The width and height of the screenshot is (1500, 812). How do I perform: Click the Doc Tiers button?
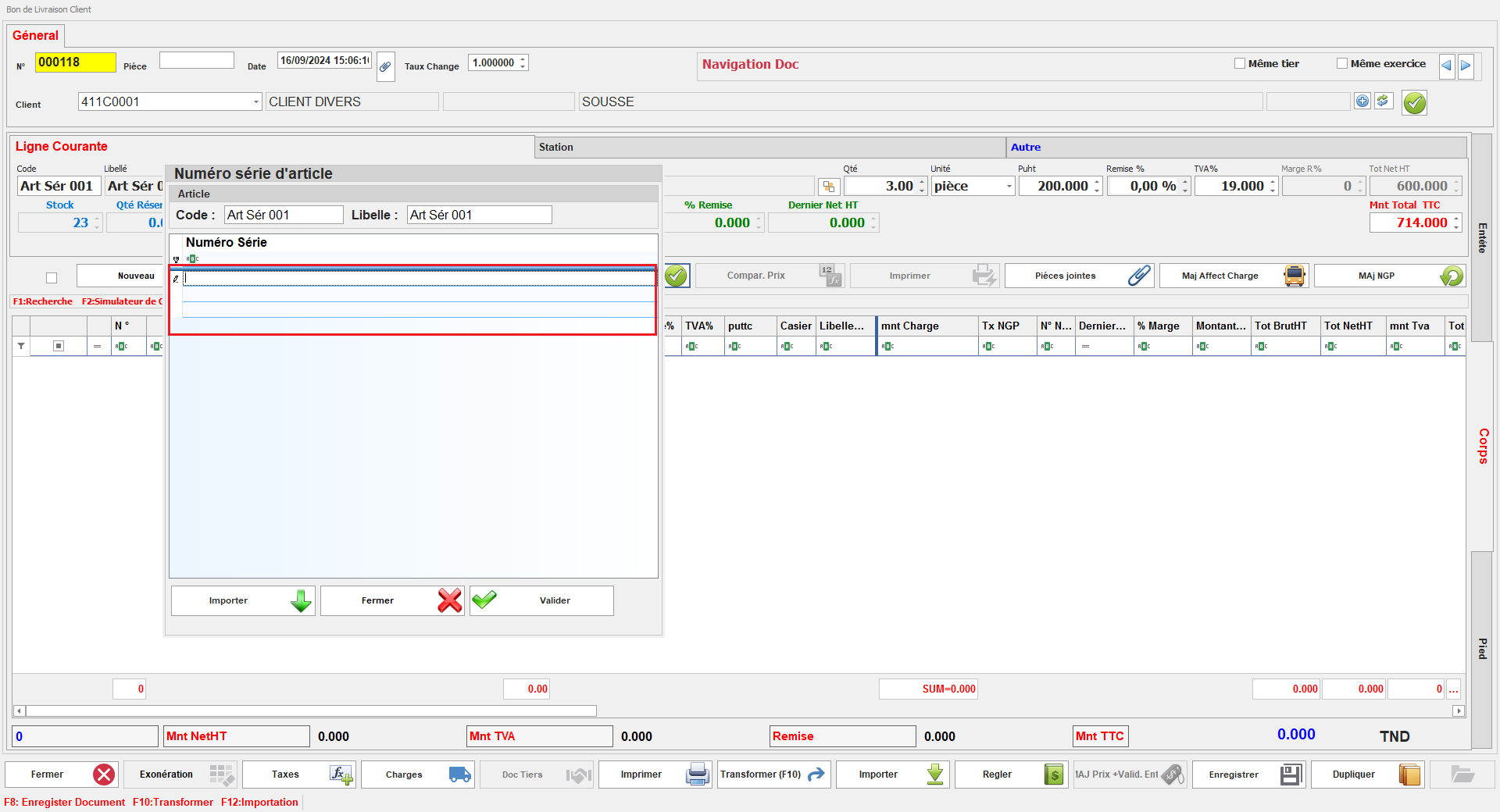click(x=537, y=775)
